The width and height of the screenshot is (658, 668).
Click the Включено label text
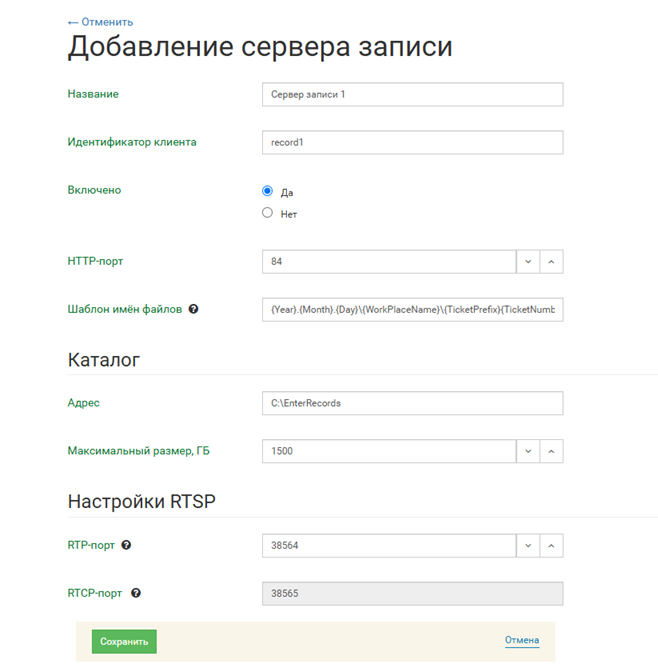click(94, 190)
